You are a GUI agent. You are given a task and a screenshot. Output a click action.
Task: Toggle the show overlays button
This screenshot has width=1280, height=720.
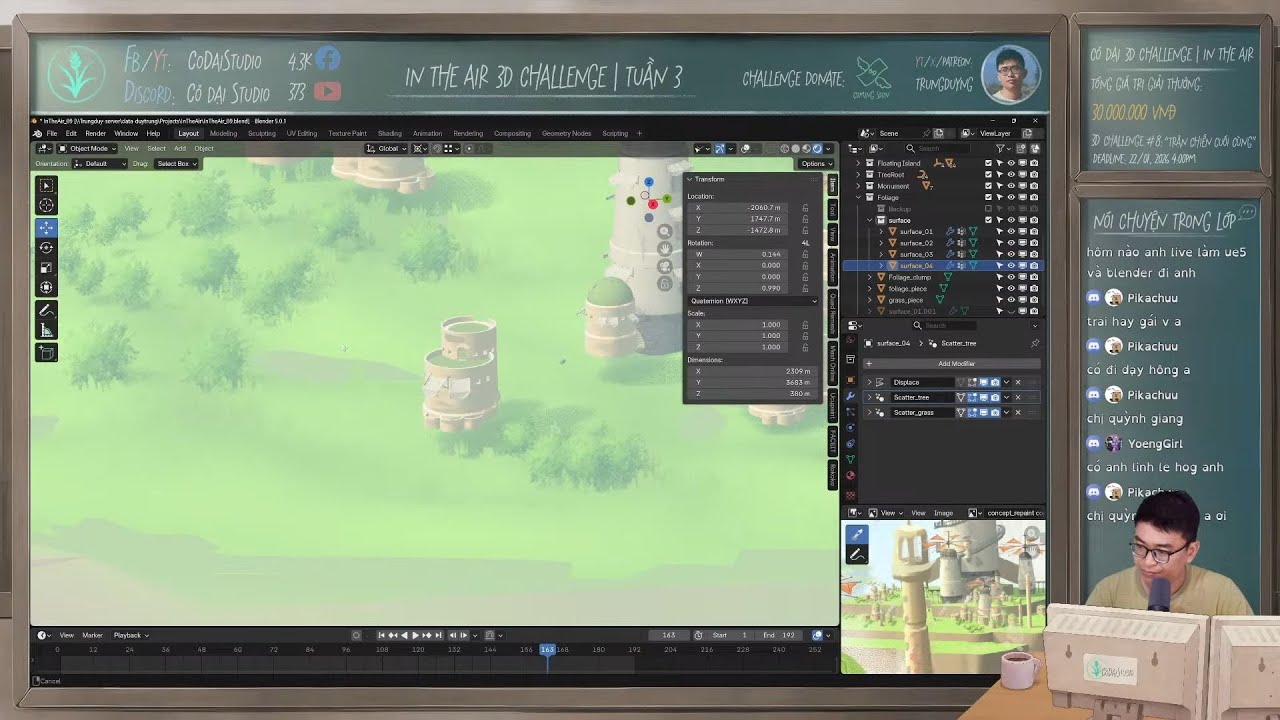[744, 148]
